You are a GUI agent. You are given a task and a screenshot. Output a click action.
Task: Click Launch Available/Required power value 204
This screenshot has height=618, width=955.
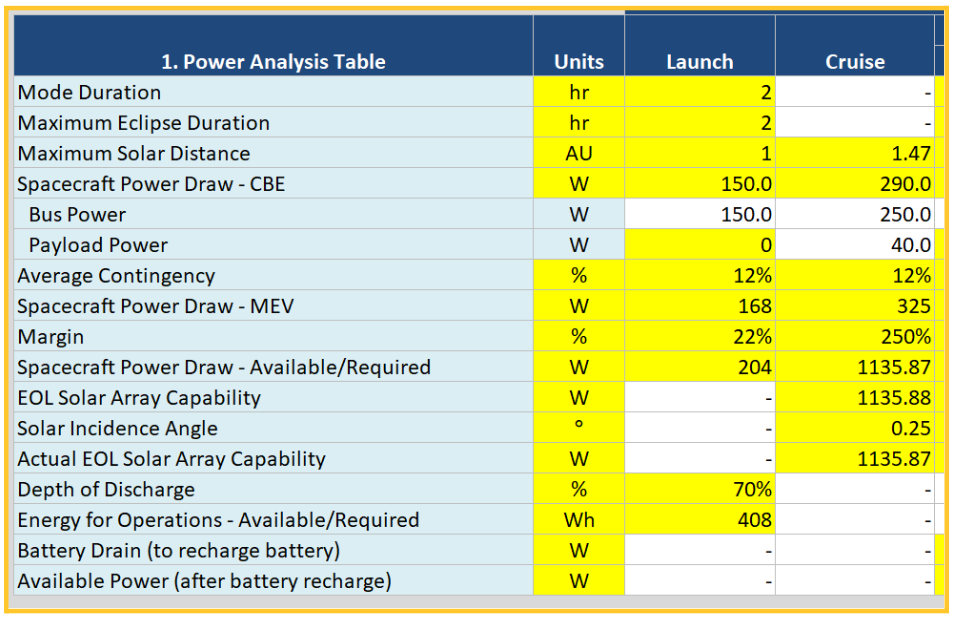click(699, 367)
